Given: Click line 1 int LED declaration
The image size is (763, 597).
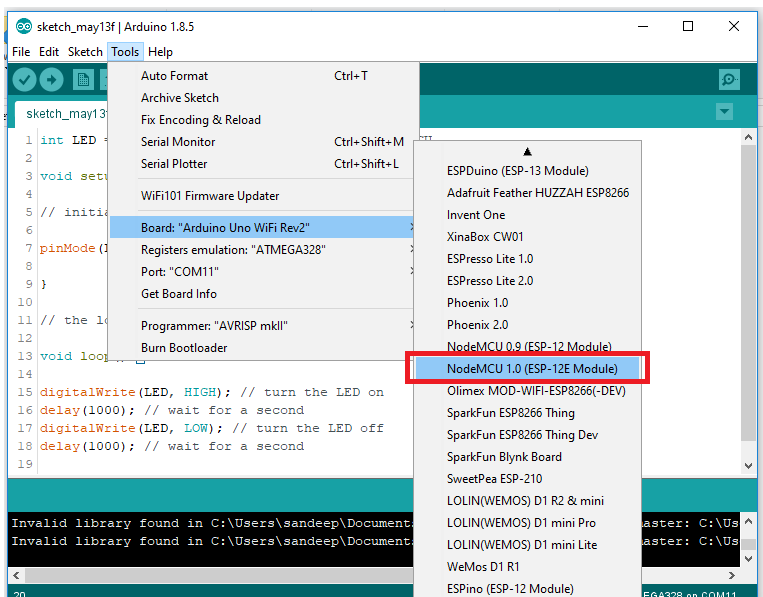Looking at the screenshot, I should pos(74,140).
